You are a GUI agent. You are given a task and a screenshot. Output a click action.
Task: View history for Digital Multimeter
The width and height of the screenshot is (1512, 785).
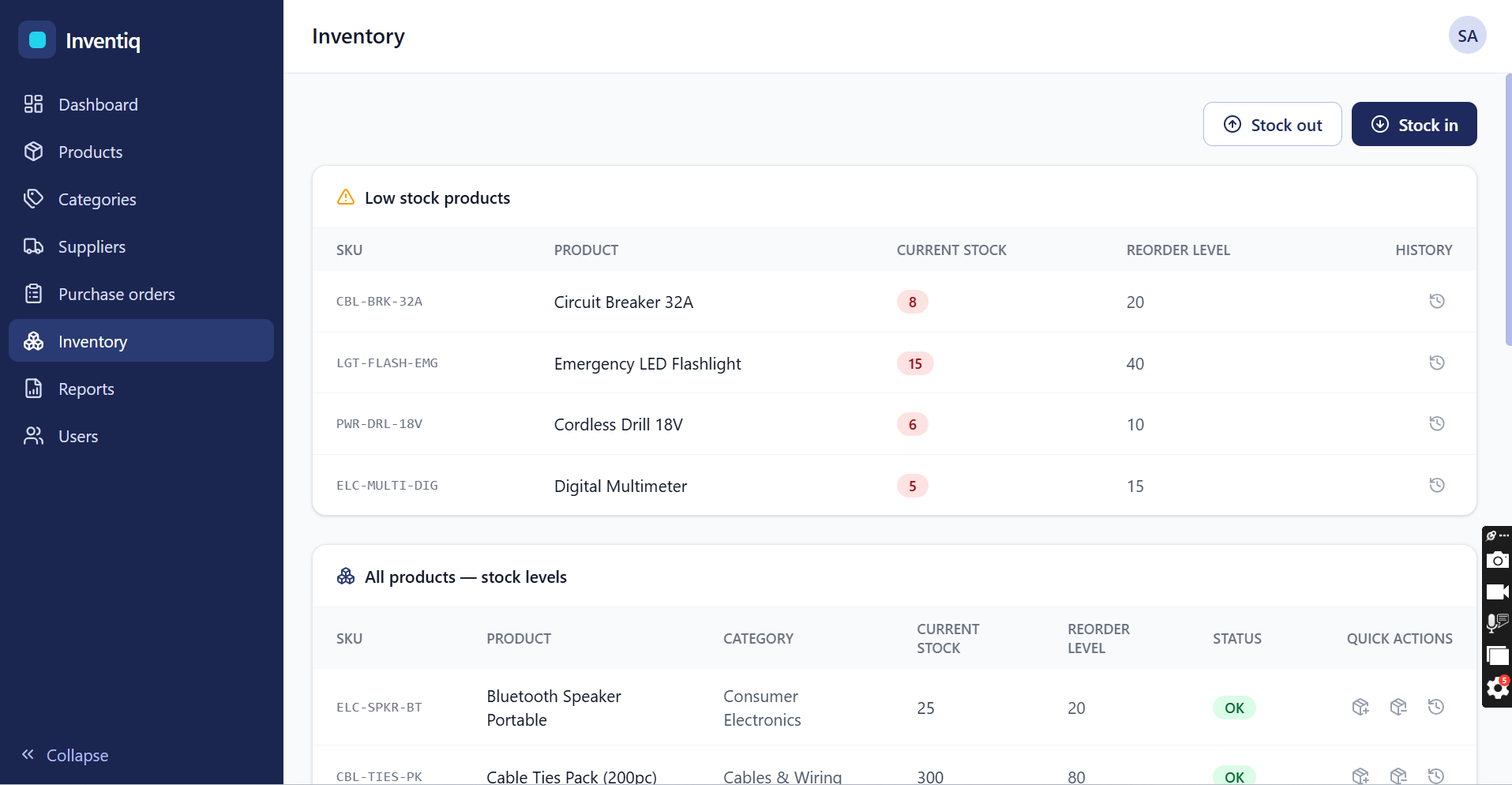click(1437, 485)
